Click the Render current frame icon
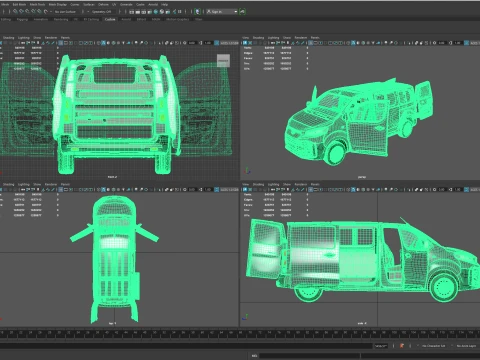The image size is (480, 360). (138, 12)
